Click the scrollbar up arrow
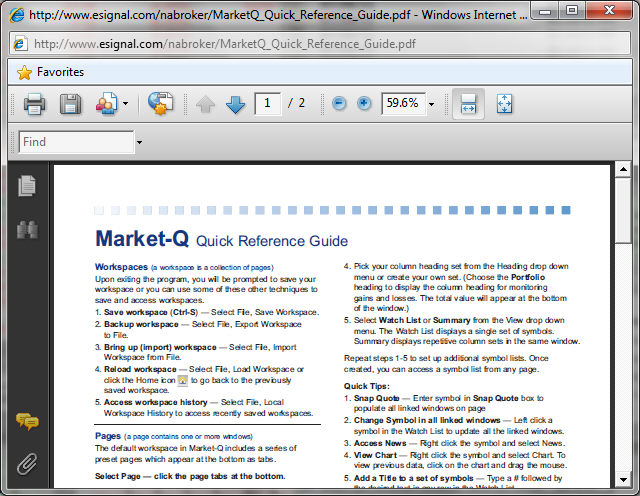640x496 pixels. pos(623,169)
